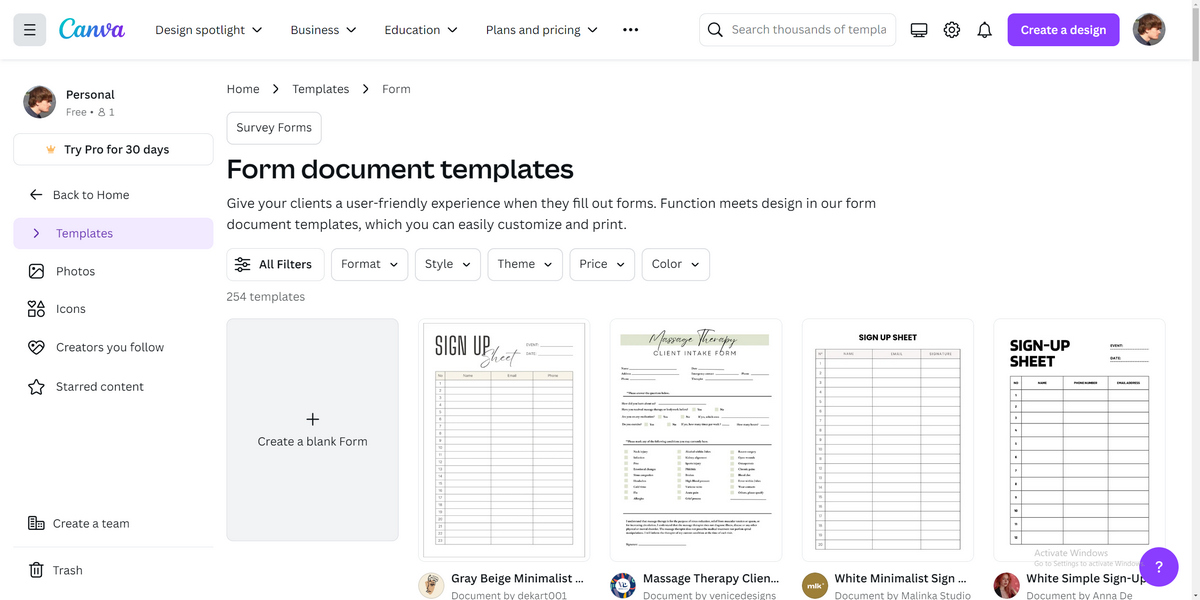Open settings gear icon
The width and height of the screenshot is (1200, 600).
click(x=952, y=30)
